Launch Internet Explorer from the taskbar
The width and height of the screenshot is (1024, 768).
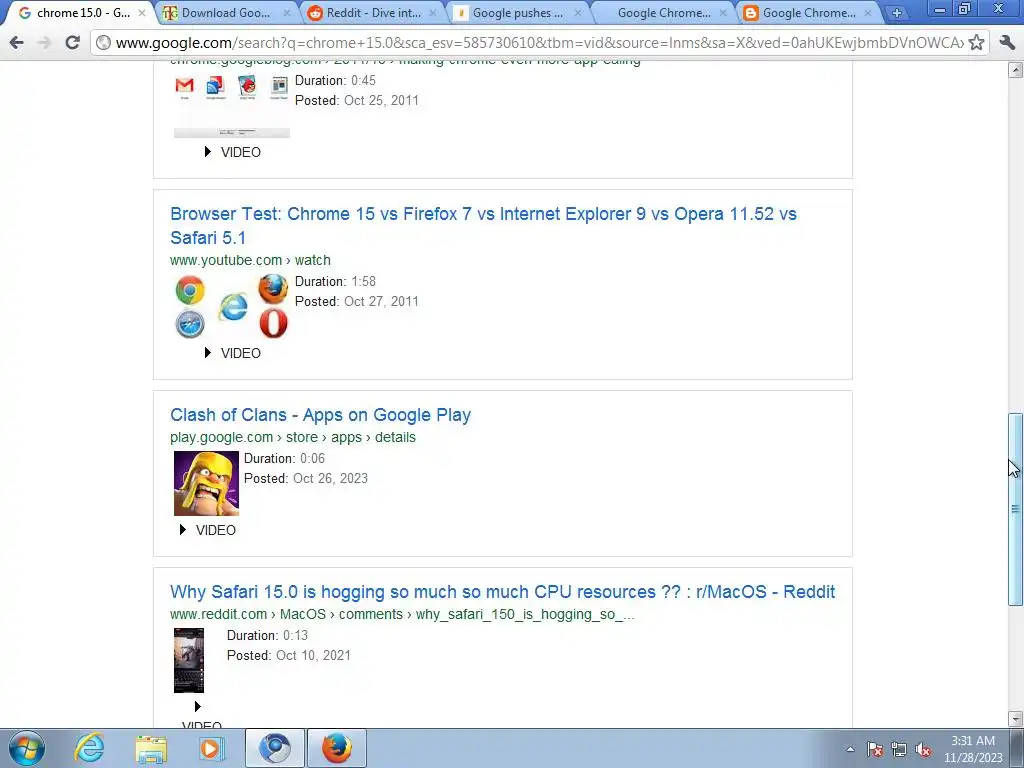click(89, 748)
